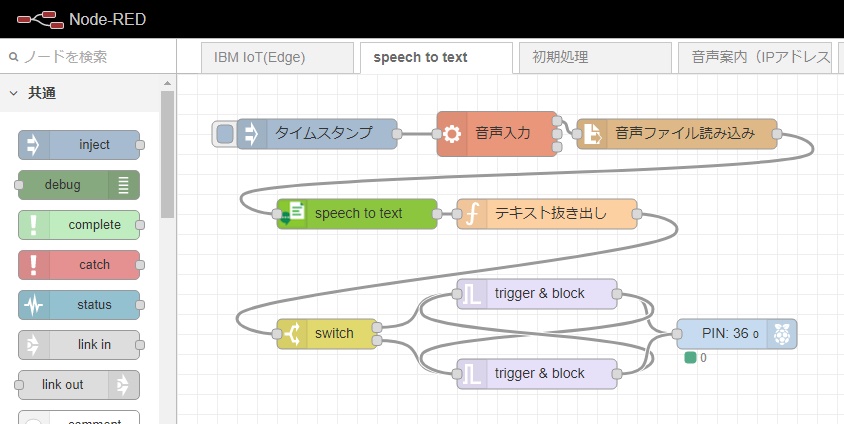
Task: Select the 音声入力 node on the canvas
Action: click(496, 134)
